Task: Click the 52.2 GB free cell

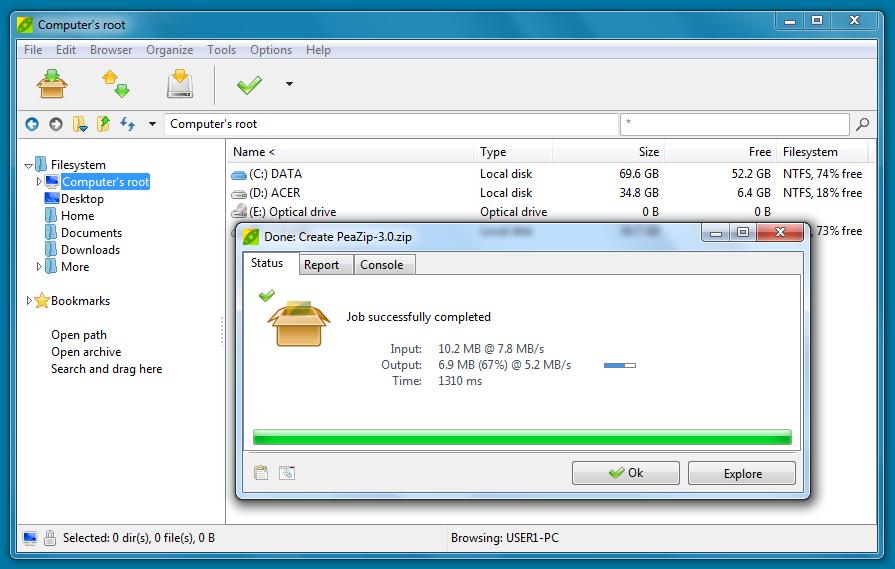Action: pos(751,173)
